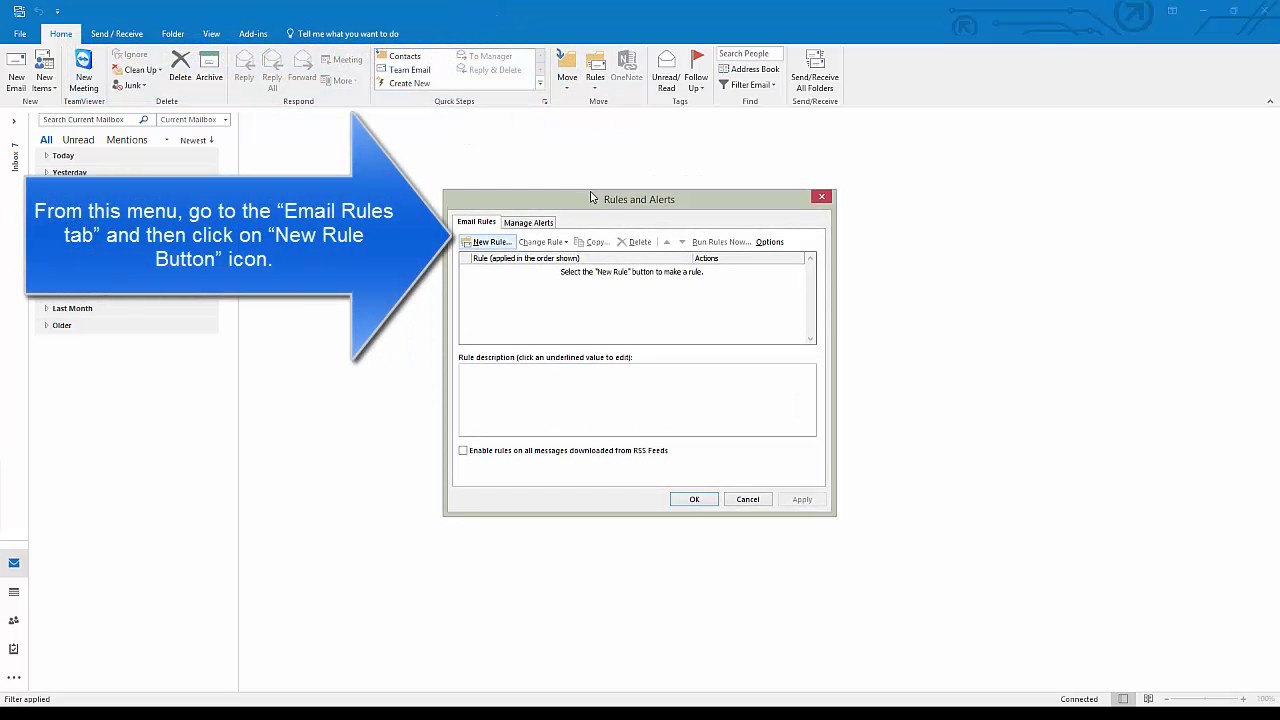Expand the Quick Steps gallery
Viewport: 1280px width, 720px height.
coord(540,84)
